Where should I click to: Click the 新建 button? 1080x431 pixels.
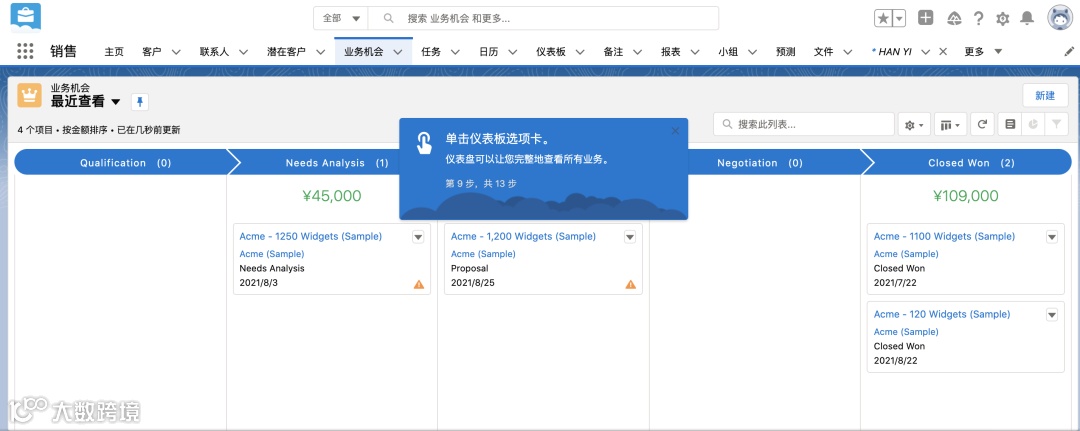(x=1045, y=96)
